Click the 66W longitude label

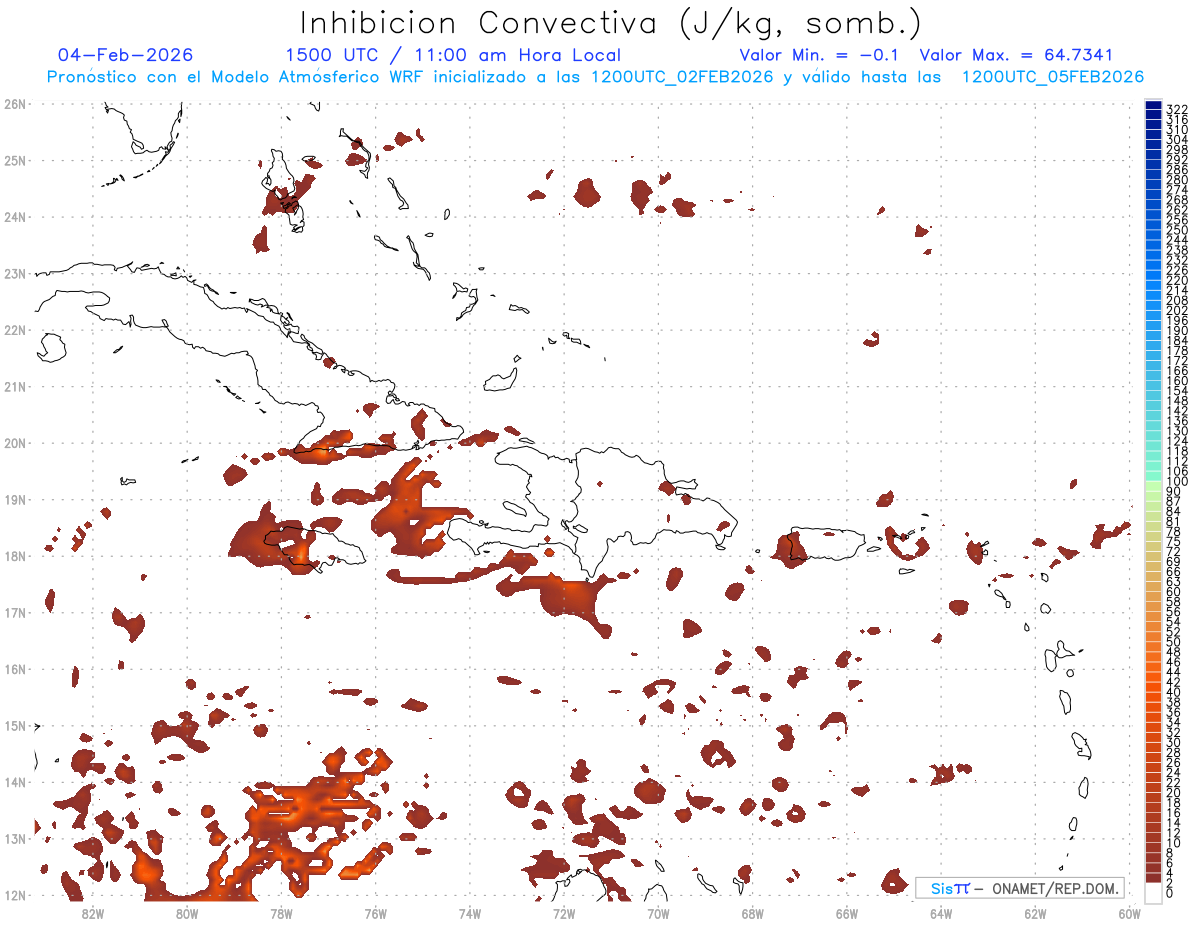tap(847, 913)
